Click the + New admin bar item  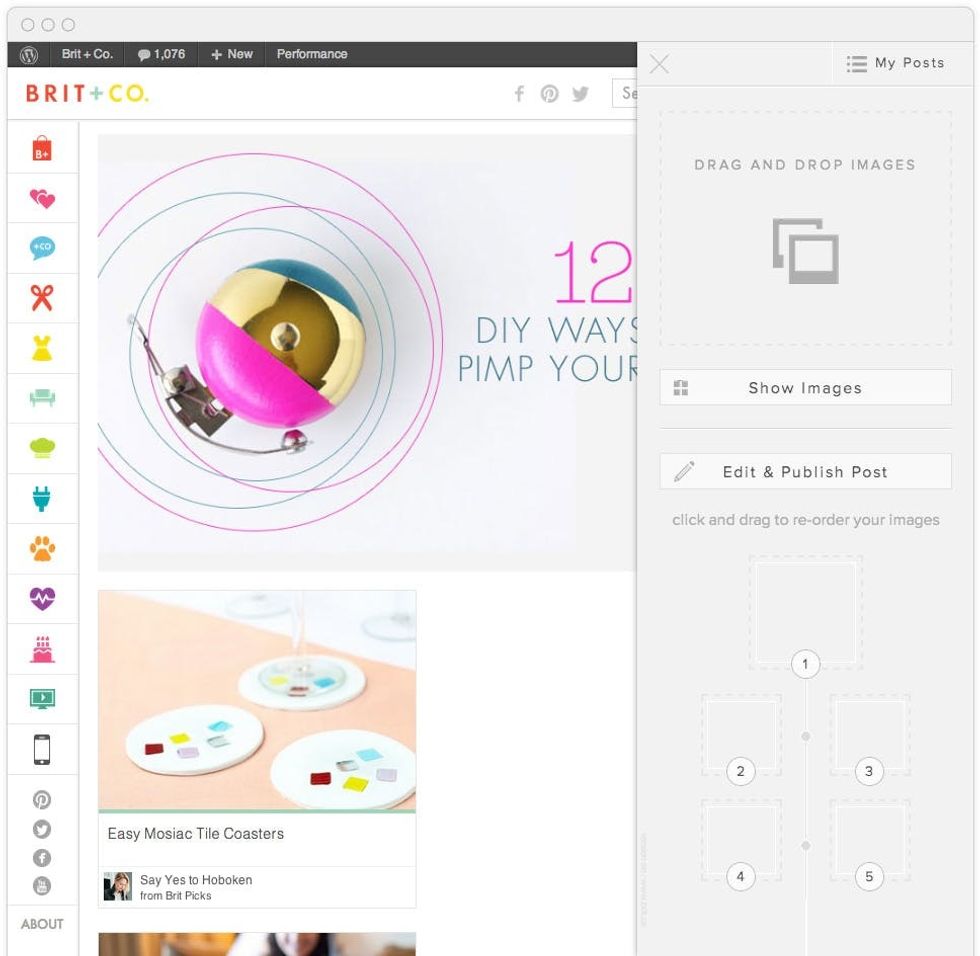point(232,54)
